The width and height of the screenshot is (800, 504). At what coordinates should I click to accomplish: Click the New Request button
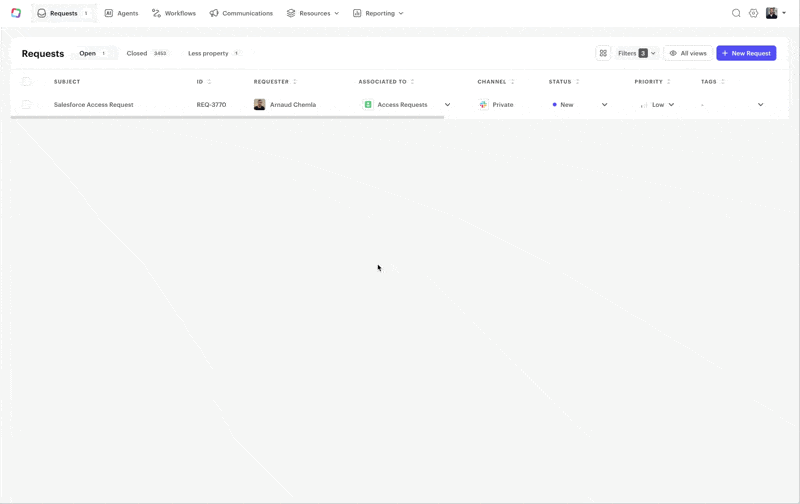pyautogui.click(x=746, y=53)
